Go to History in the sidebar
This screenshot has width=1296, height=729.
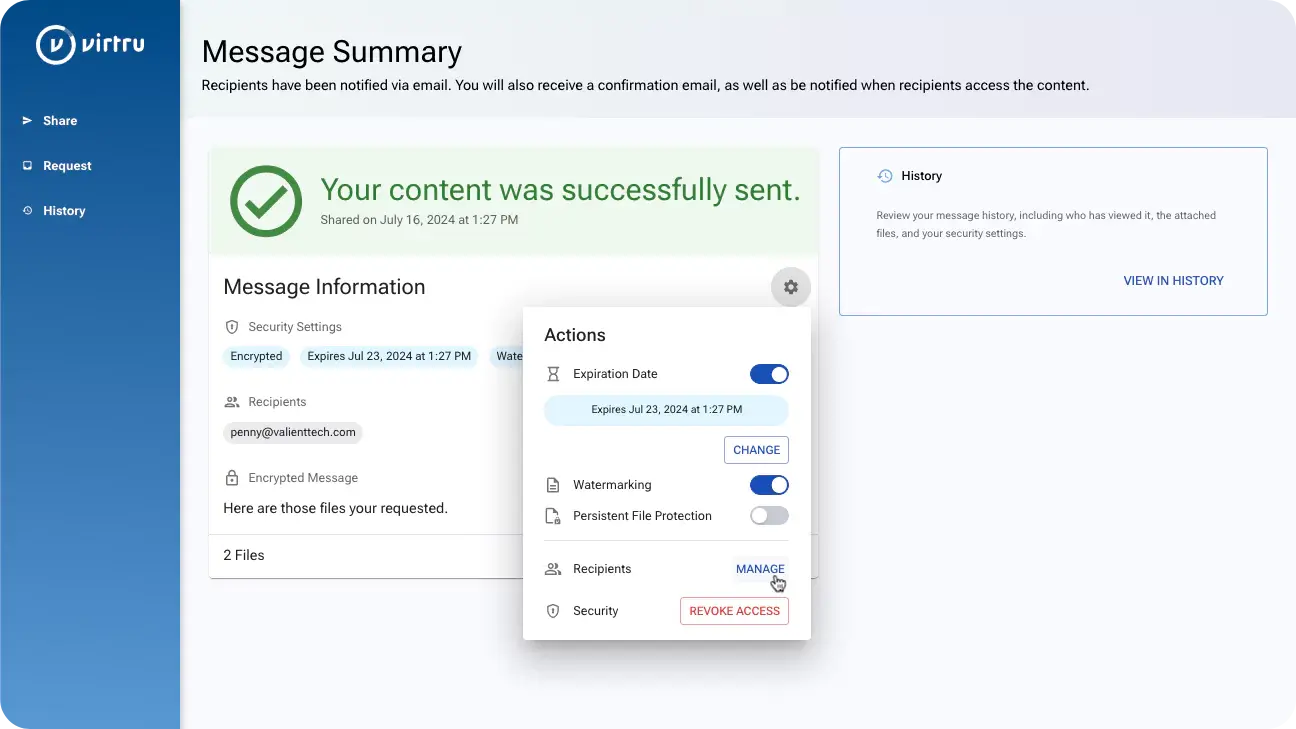click(x=64, y=211)
